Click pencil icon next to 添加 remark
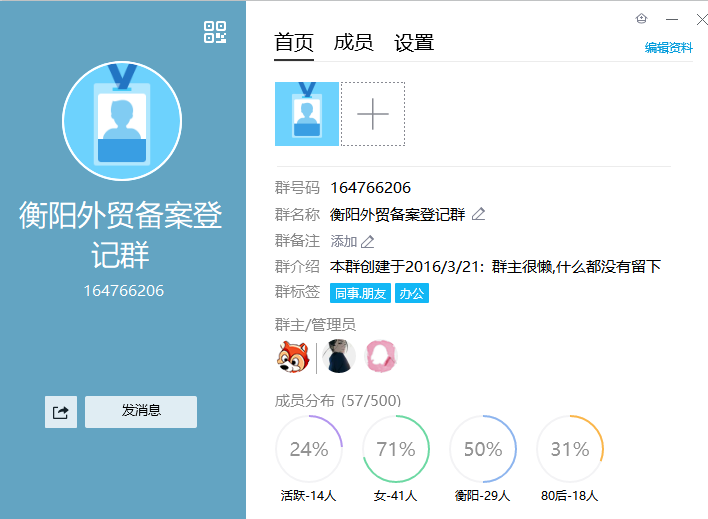 coord(368,241)
